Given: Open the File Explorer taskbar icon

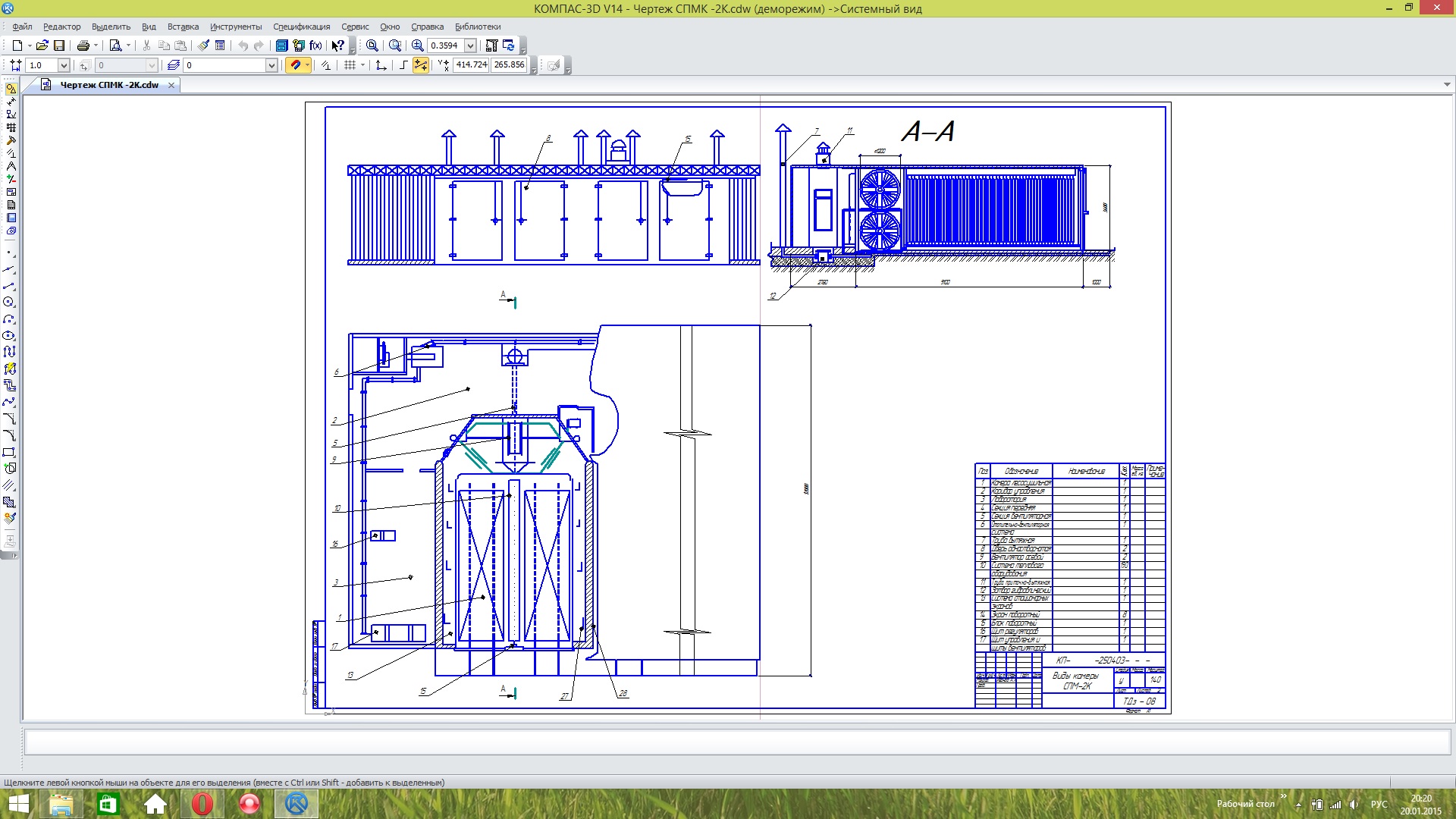Looking at the screenshot, I should pos(61,804).
